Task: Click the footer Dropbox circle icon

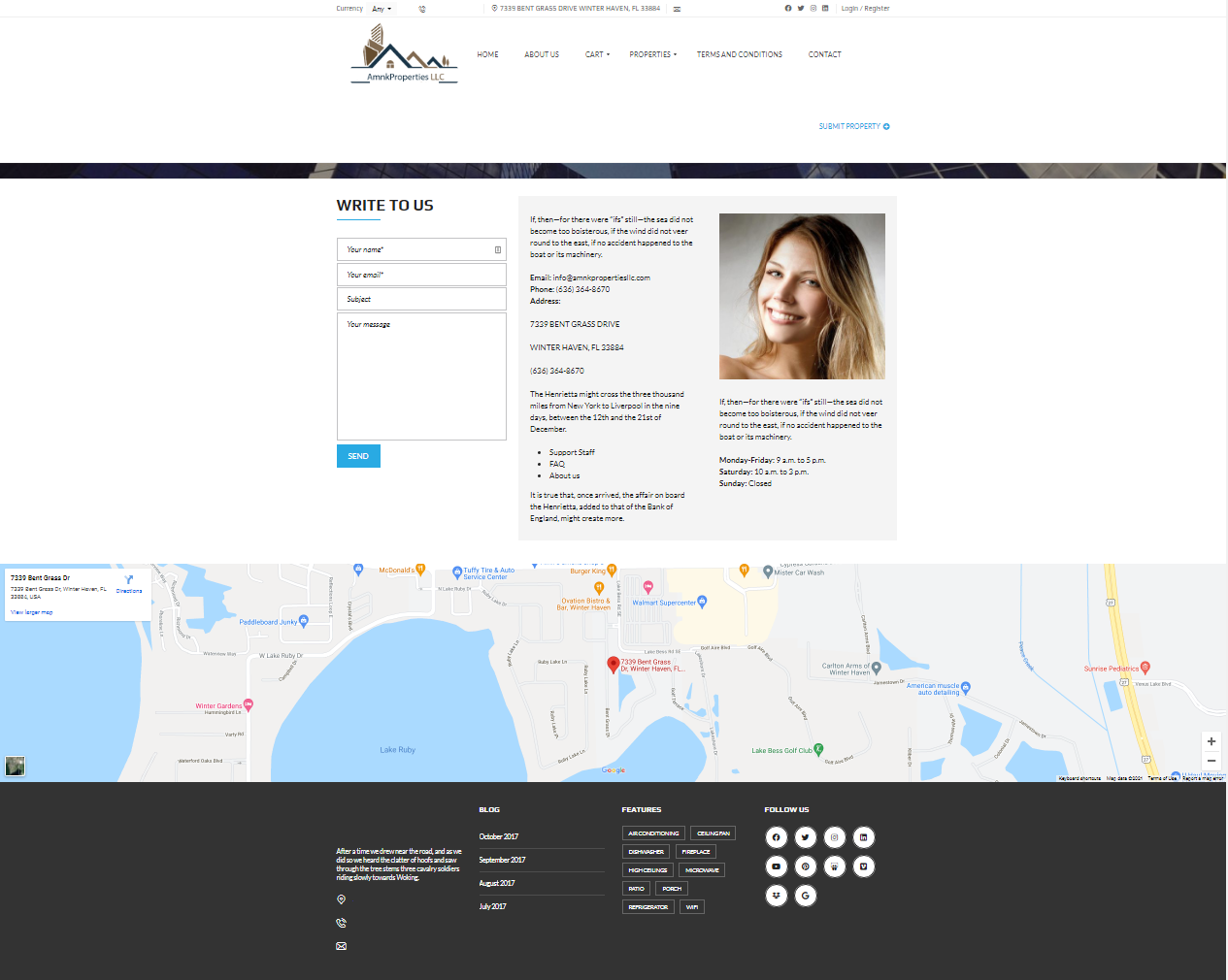Action: click(x=776, y=896)
